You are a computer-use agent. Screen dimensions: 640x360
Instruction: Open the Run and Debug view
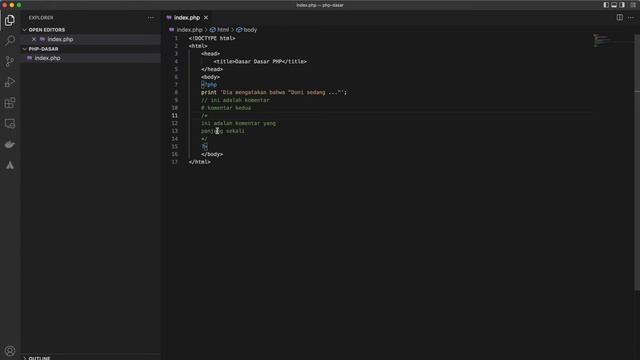pos(10,82)
